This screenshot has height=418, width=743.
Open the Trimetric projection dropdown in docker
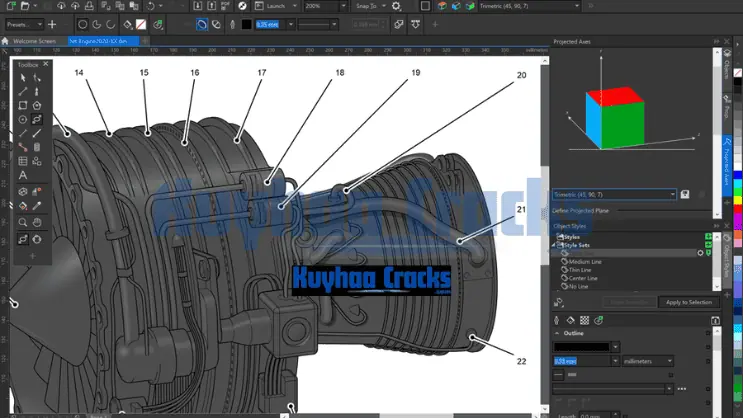click(672, 195)
